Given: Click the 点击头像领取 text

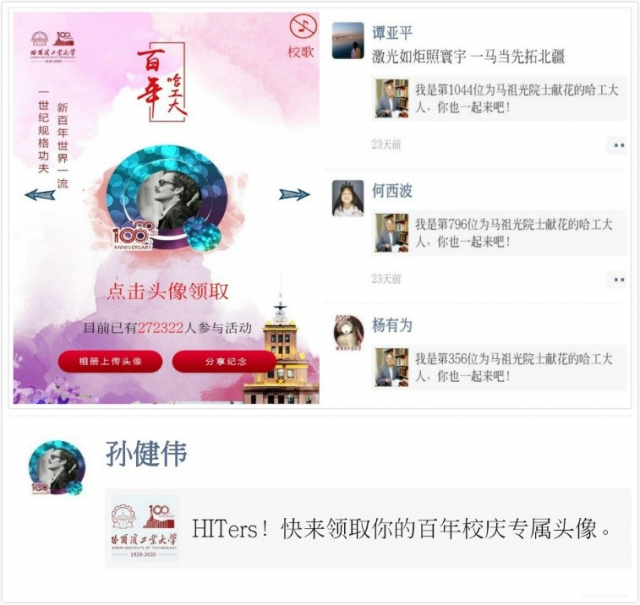Looking at the screenshot, I should coord(168,291).
